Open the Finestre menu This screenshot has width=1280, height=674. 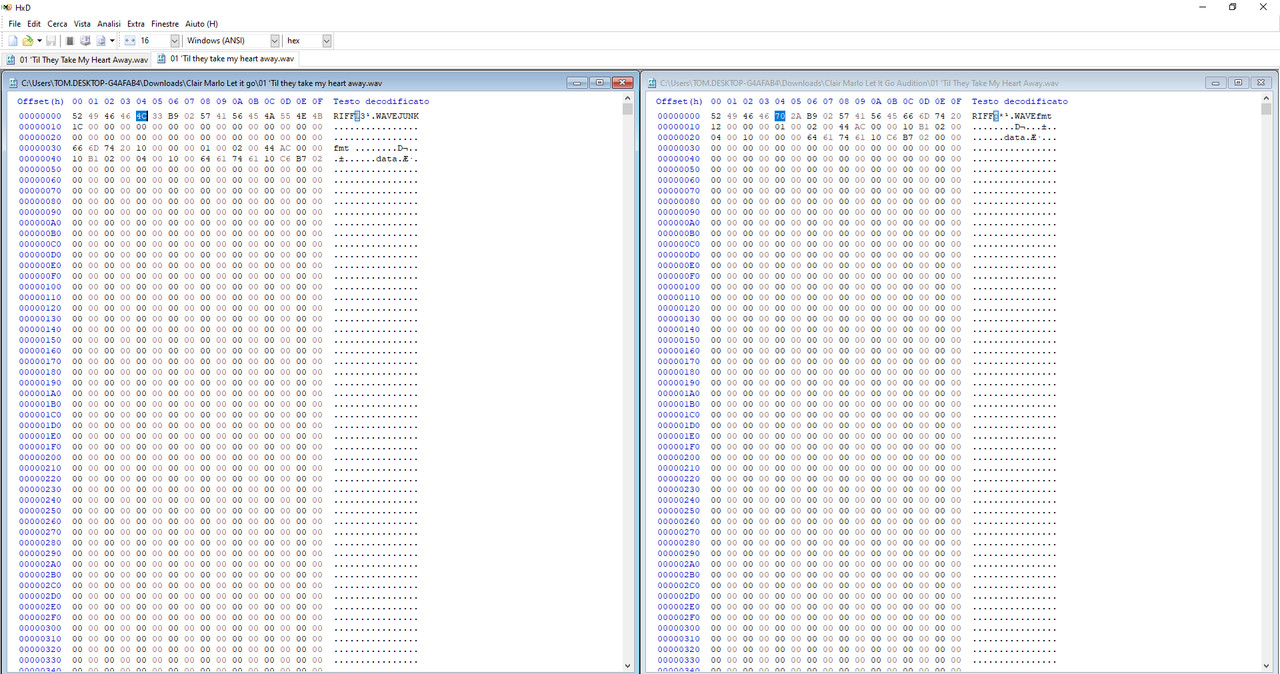[x=165, y=23]
